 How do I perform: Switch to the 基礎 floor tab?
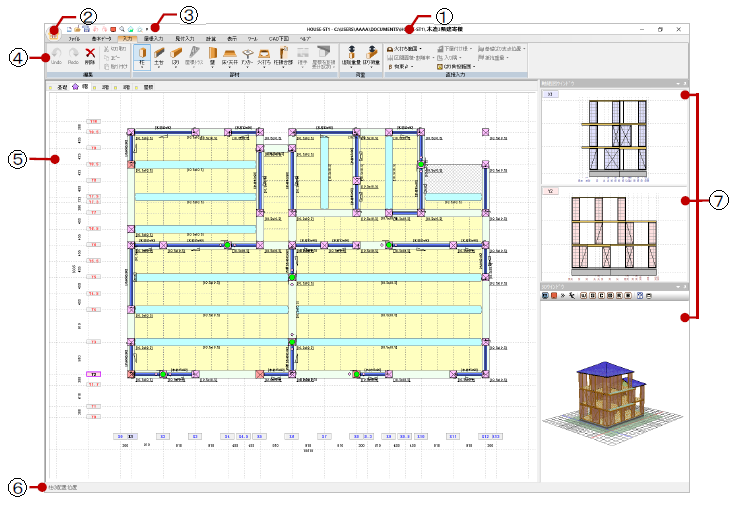pyautogui.click(x=60, y=88)
